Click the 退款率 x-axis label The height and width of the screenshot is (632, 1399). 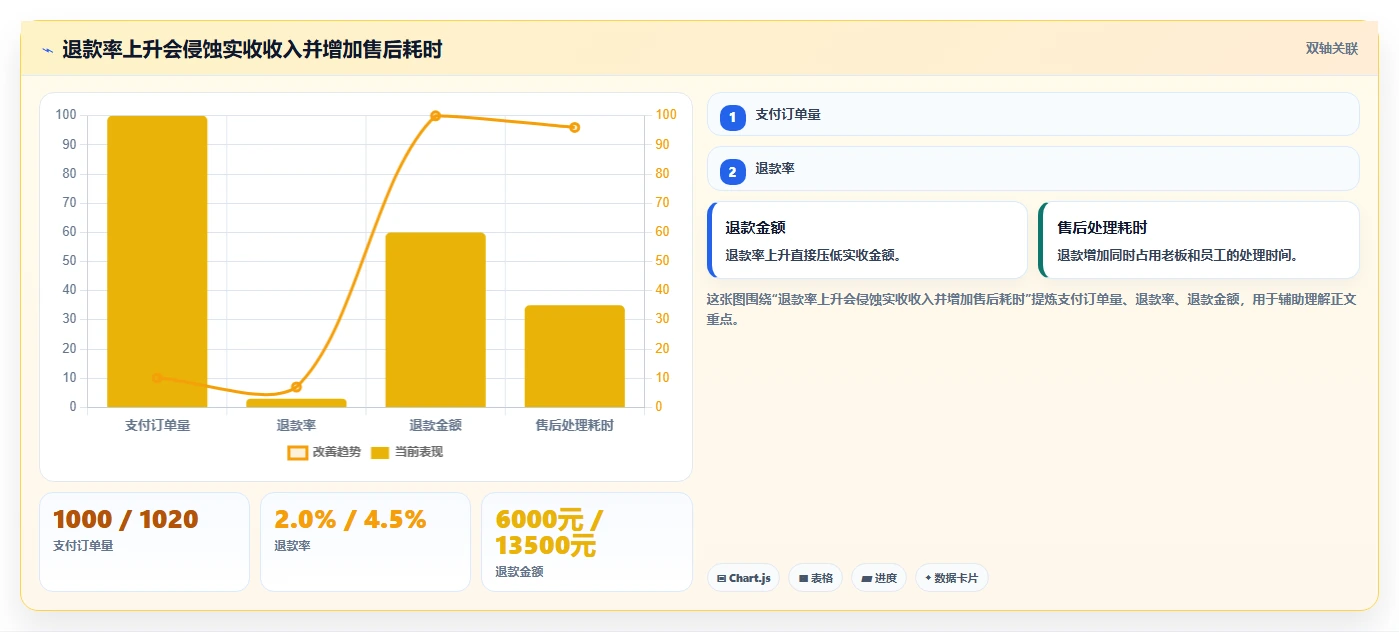coord(296,425)
